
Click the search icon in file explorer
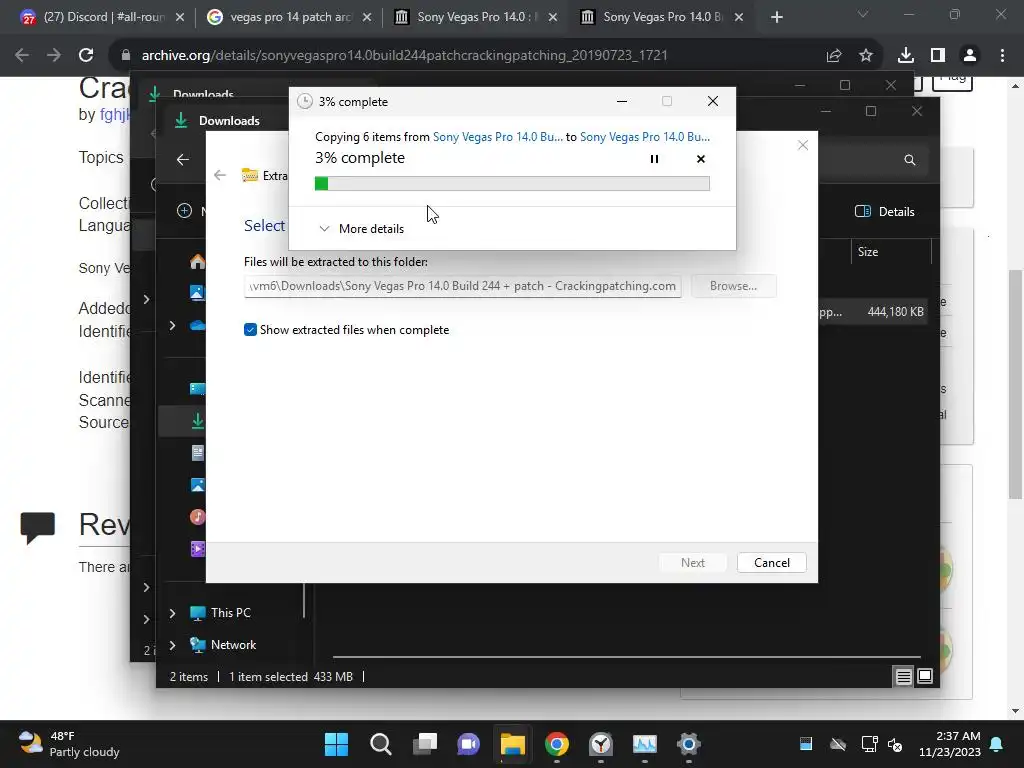909,160
